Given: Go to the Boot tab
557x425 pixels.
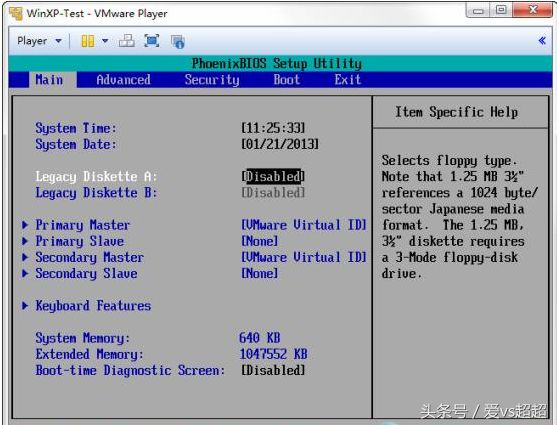Looking at the screenshot, I should 287,80.
